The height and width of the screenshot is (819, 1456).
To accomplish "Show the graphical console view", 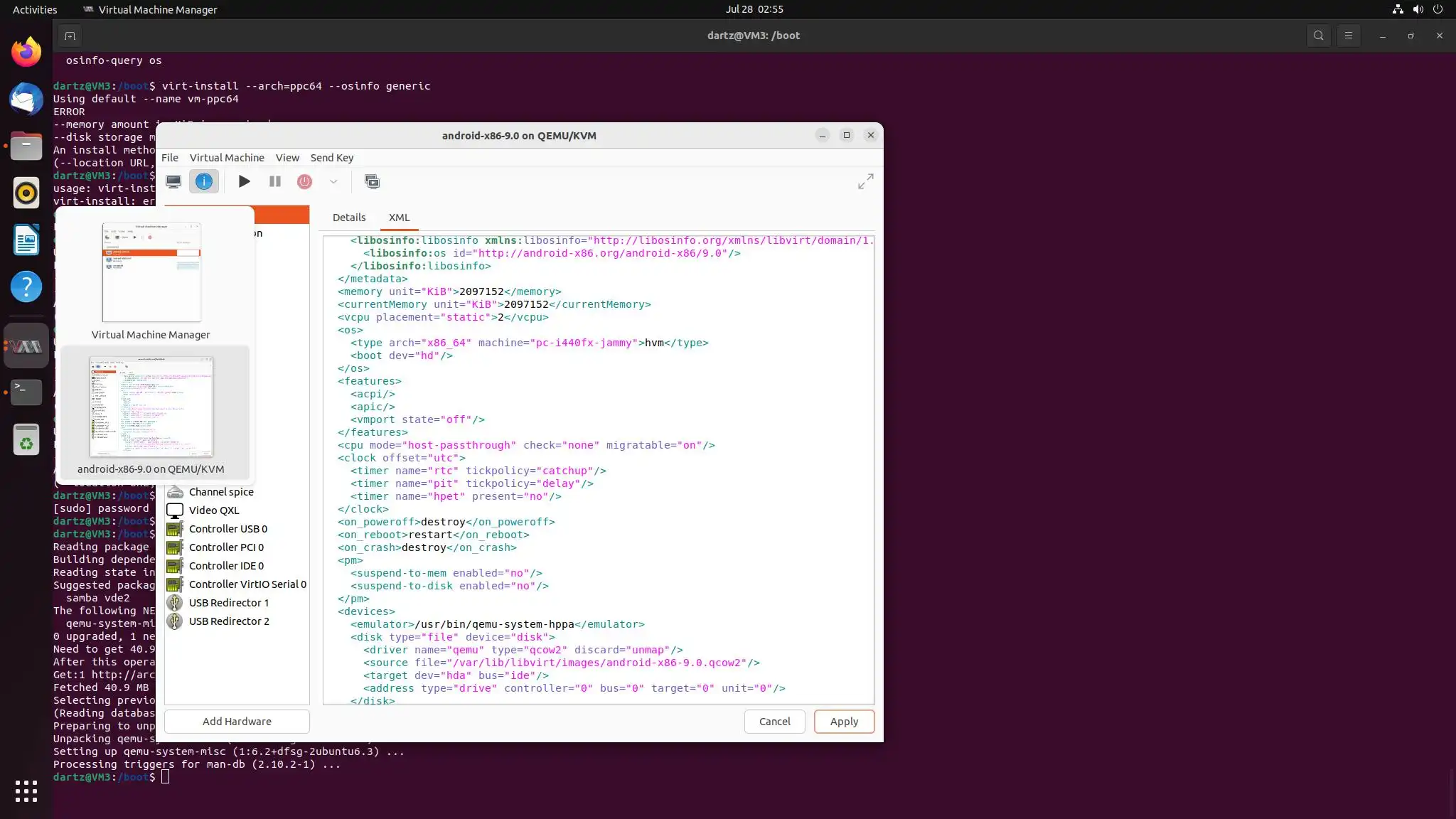I will [x=173, y=181].
